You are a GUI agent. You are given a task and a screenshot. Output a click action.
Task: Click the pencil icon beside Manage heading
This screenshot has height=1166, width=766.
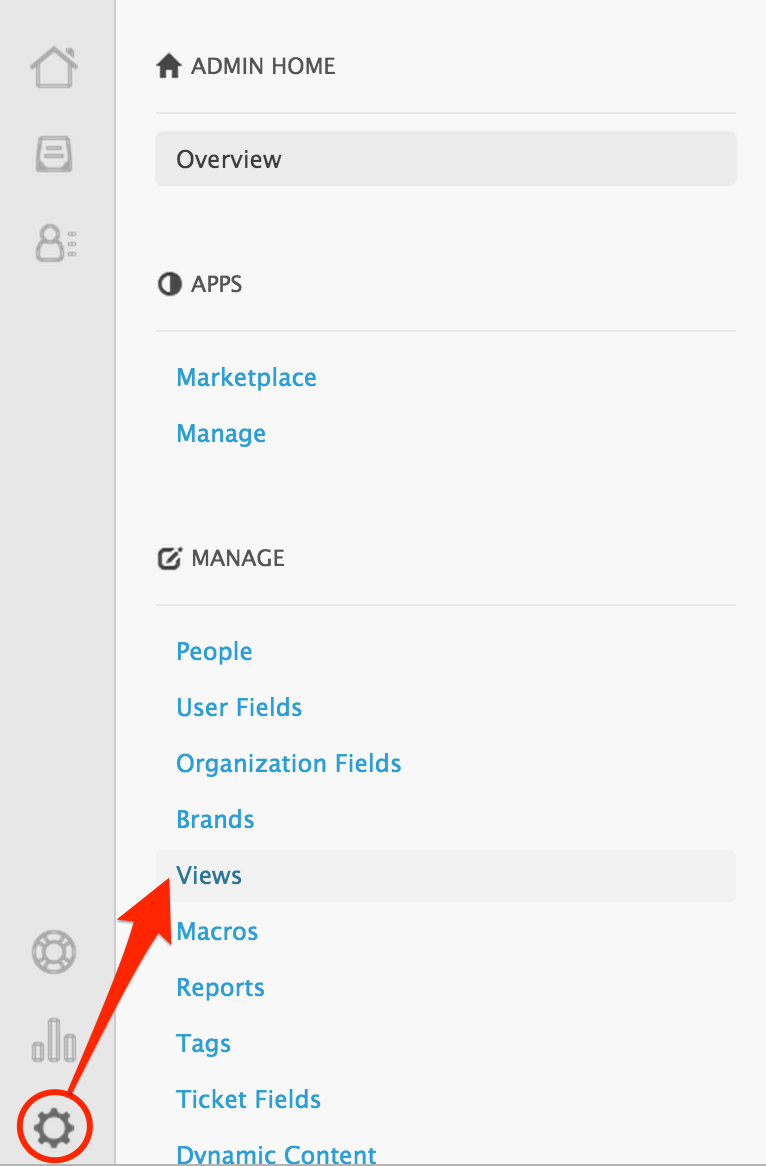170,558
